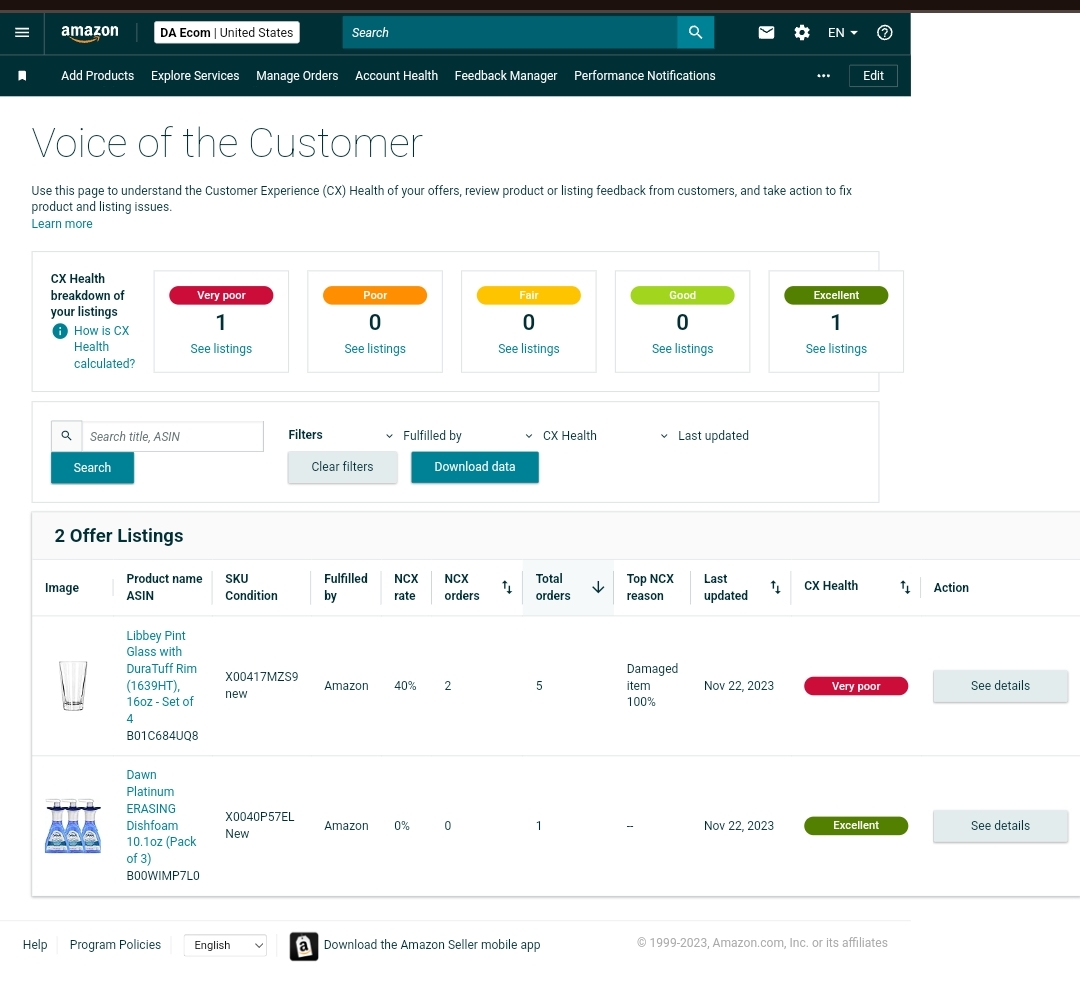See details for Libbey Pint Glass
Image resolution: width=1080 pixels, height=993 pixels.
(1000, 686)
